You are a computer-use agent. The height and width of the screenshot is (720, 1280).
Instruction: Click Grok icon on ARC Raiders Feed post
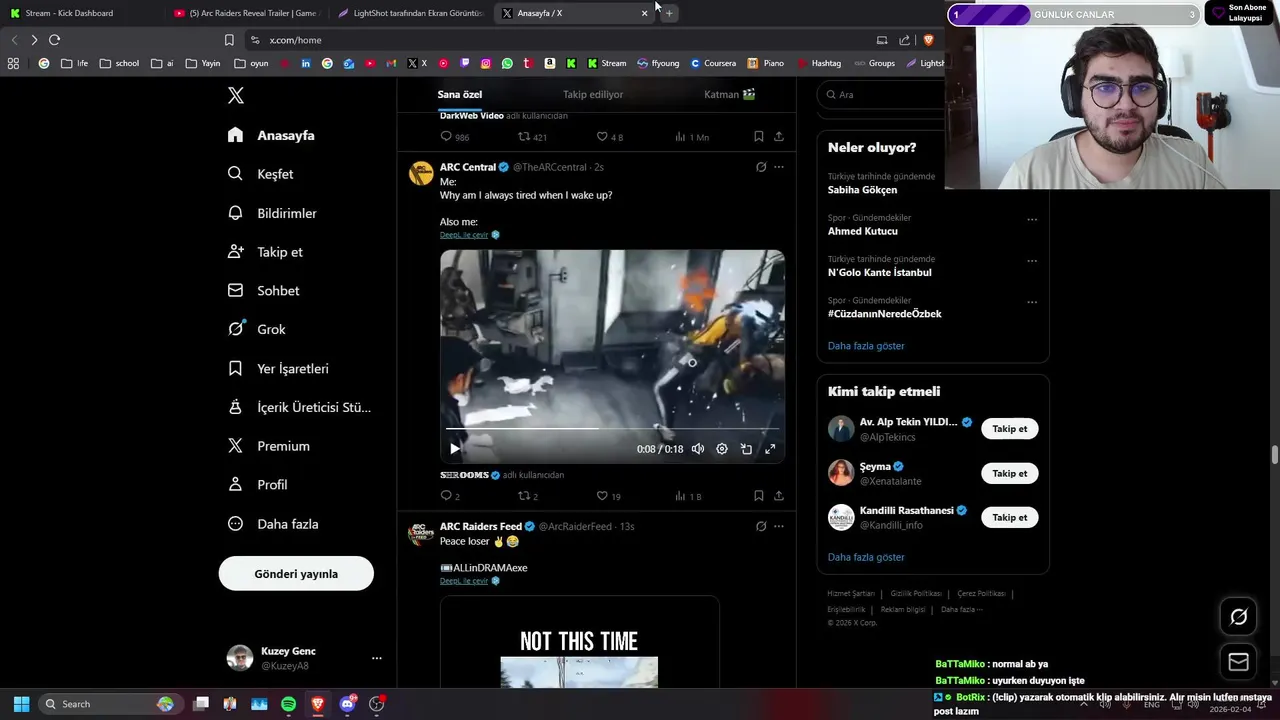[x=761, y=526]
